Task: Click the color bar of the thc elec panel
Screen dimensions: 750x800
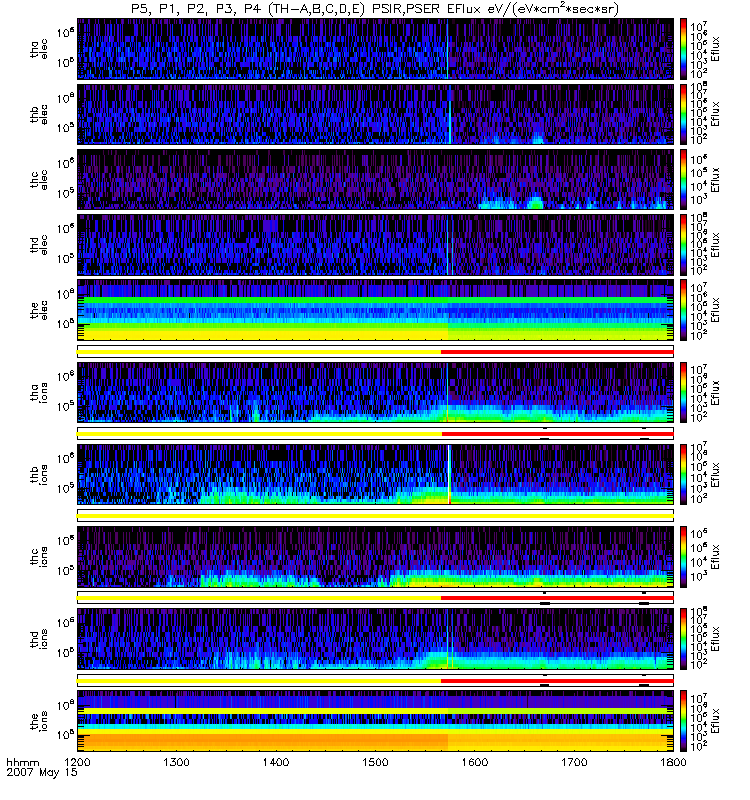Action: click(683, 180)
